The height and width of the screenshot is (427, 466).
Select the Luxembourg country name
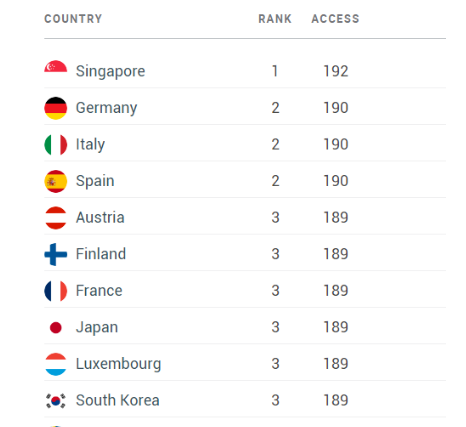tap(118, 364)
